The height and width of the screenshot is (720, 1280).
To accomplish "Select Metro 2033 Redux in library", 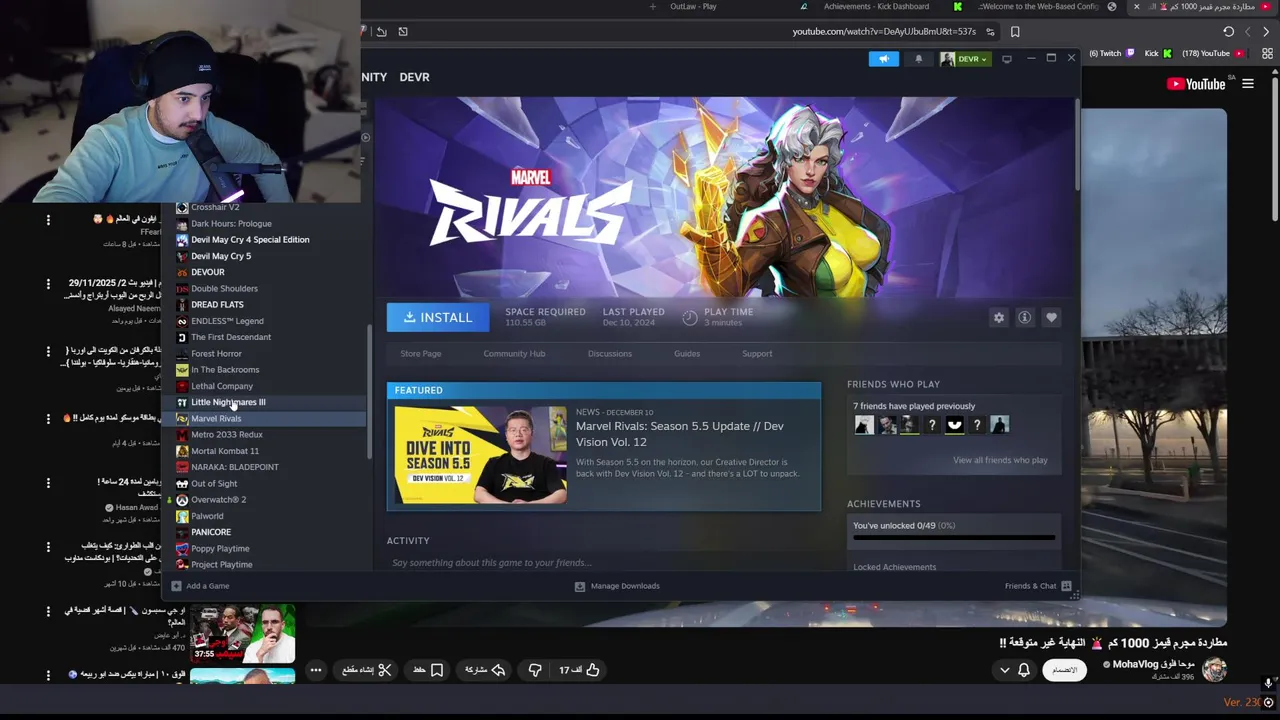I will coord(227,435).
